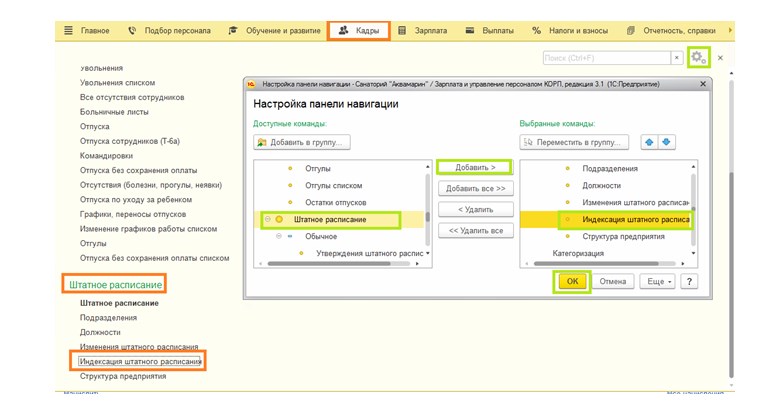The image size is (771, 402).
Task: Open the Еще dropdown menu
Action: [x=657, y=282]
